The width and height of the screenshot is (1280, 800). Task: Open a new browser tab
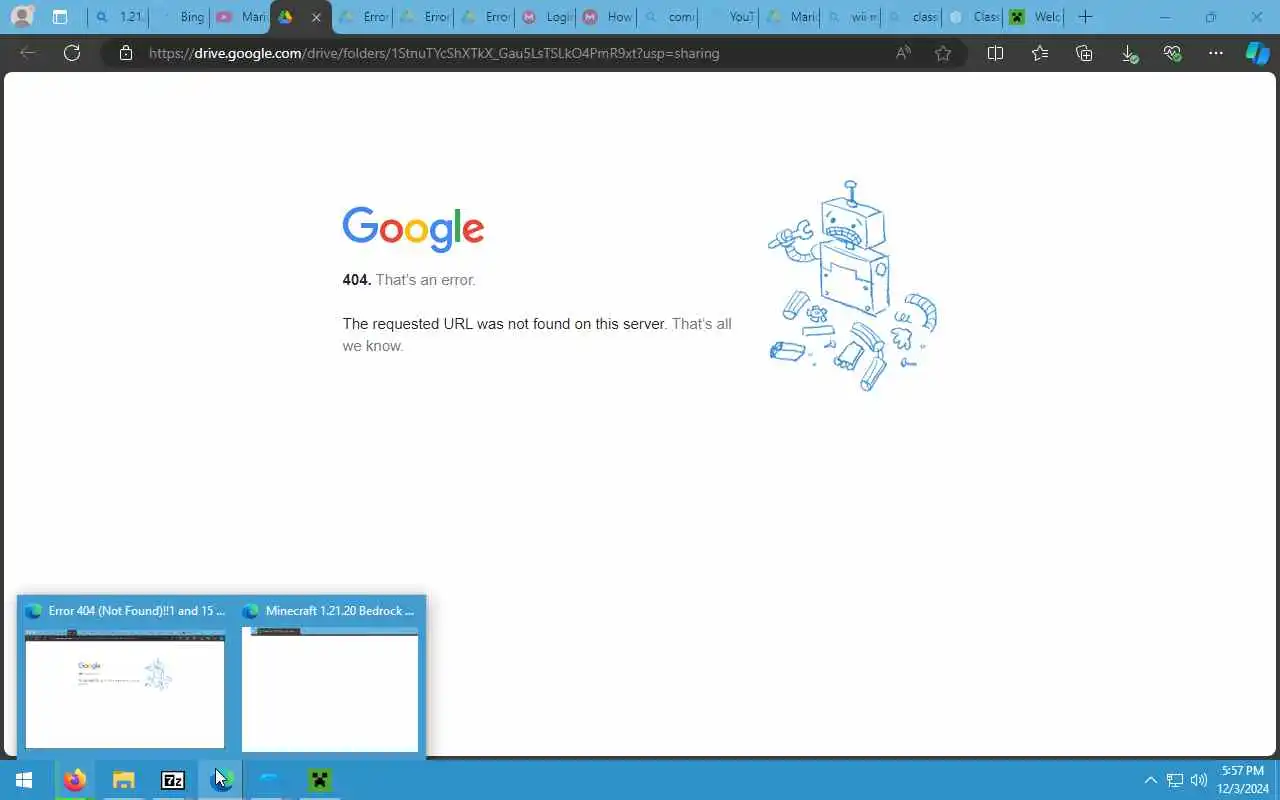point(1085,17)
